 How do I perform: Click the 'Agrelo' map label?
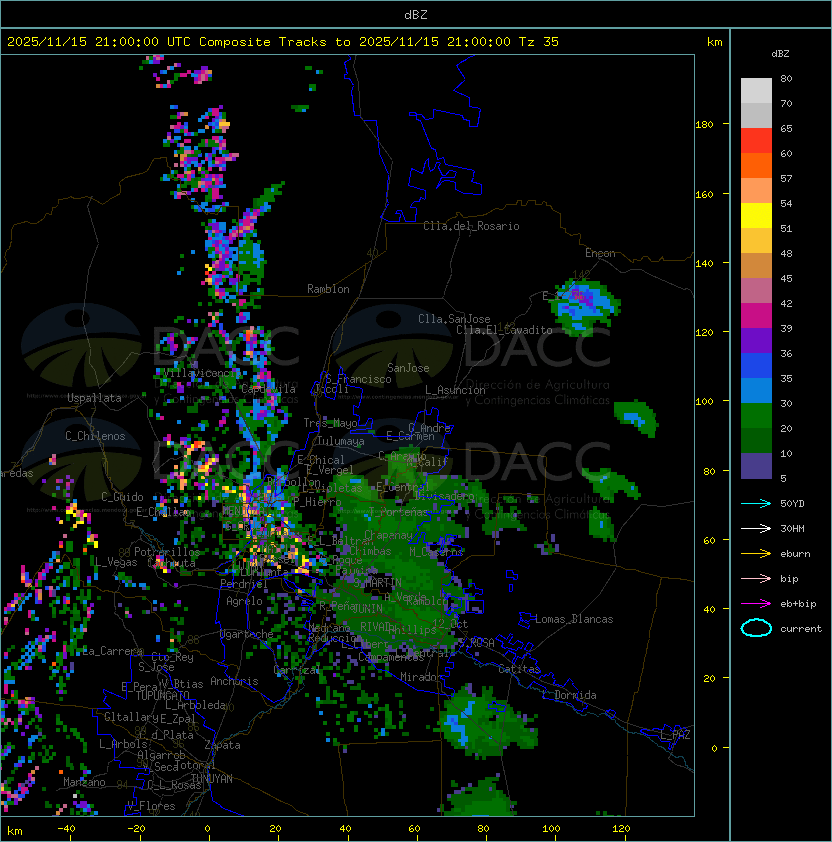(244, 601)
